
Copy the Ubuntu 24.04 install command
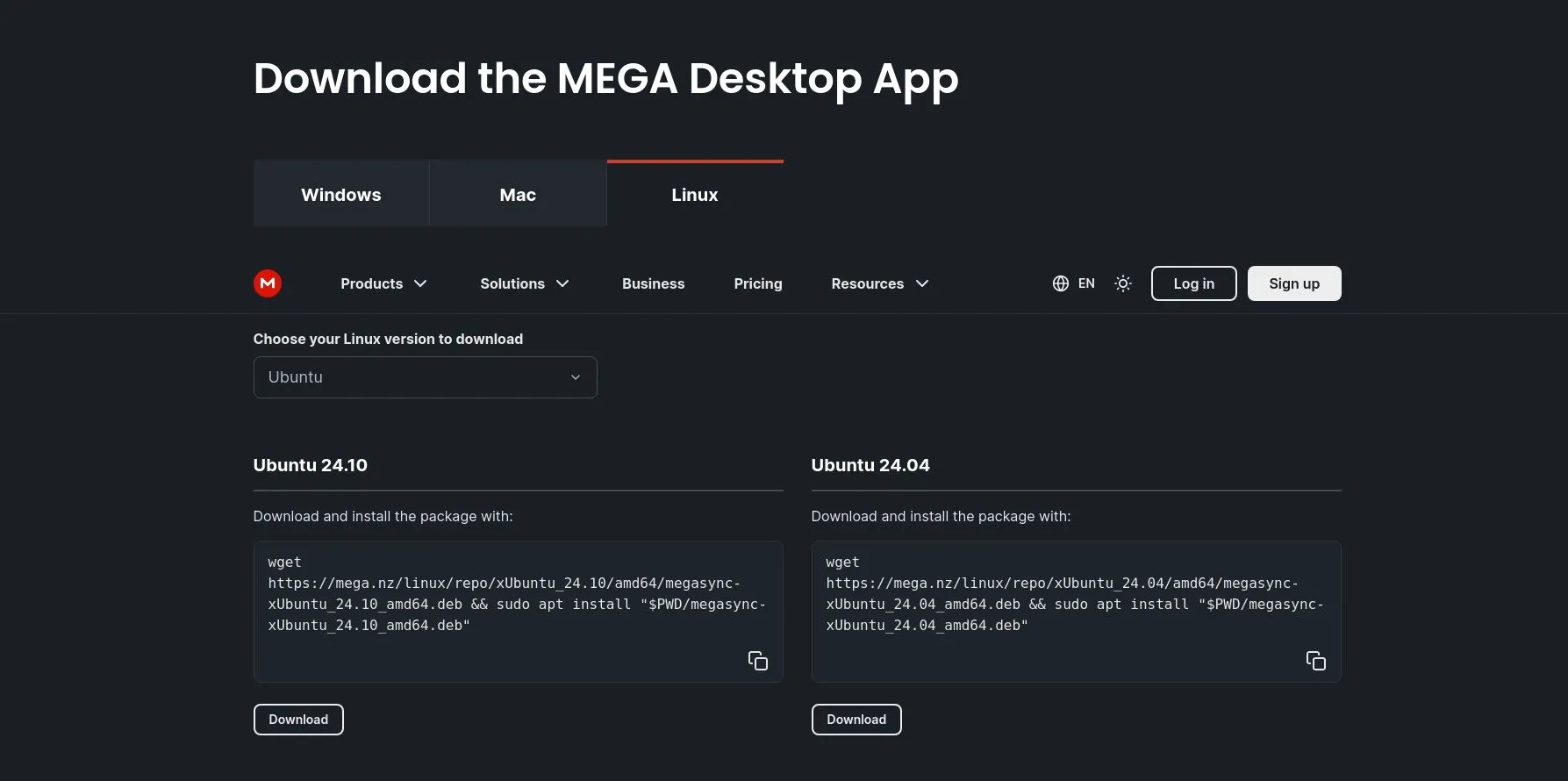[1316, 661]
